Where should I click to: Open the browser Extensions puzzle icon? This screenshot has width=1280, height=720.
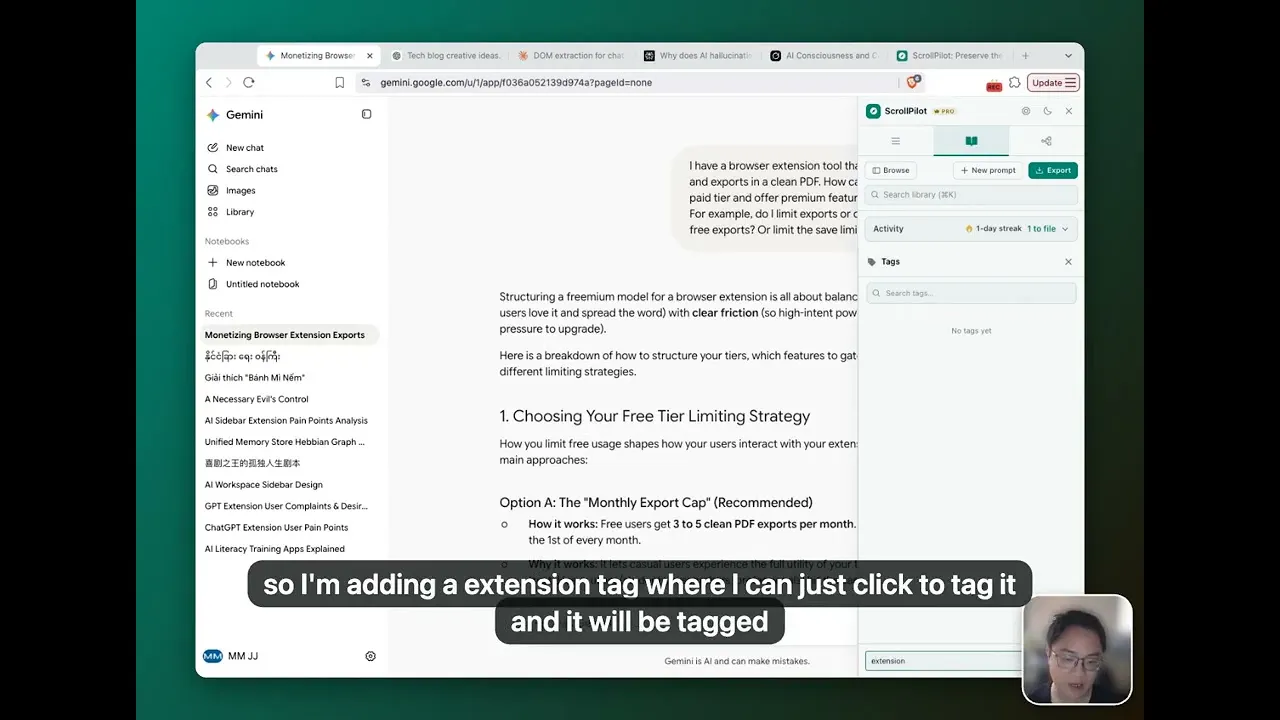pos(1015,83)
